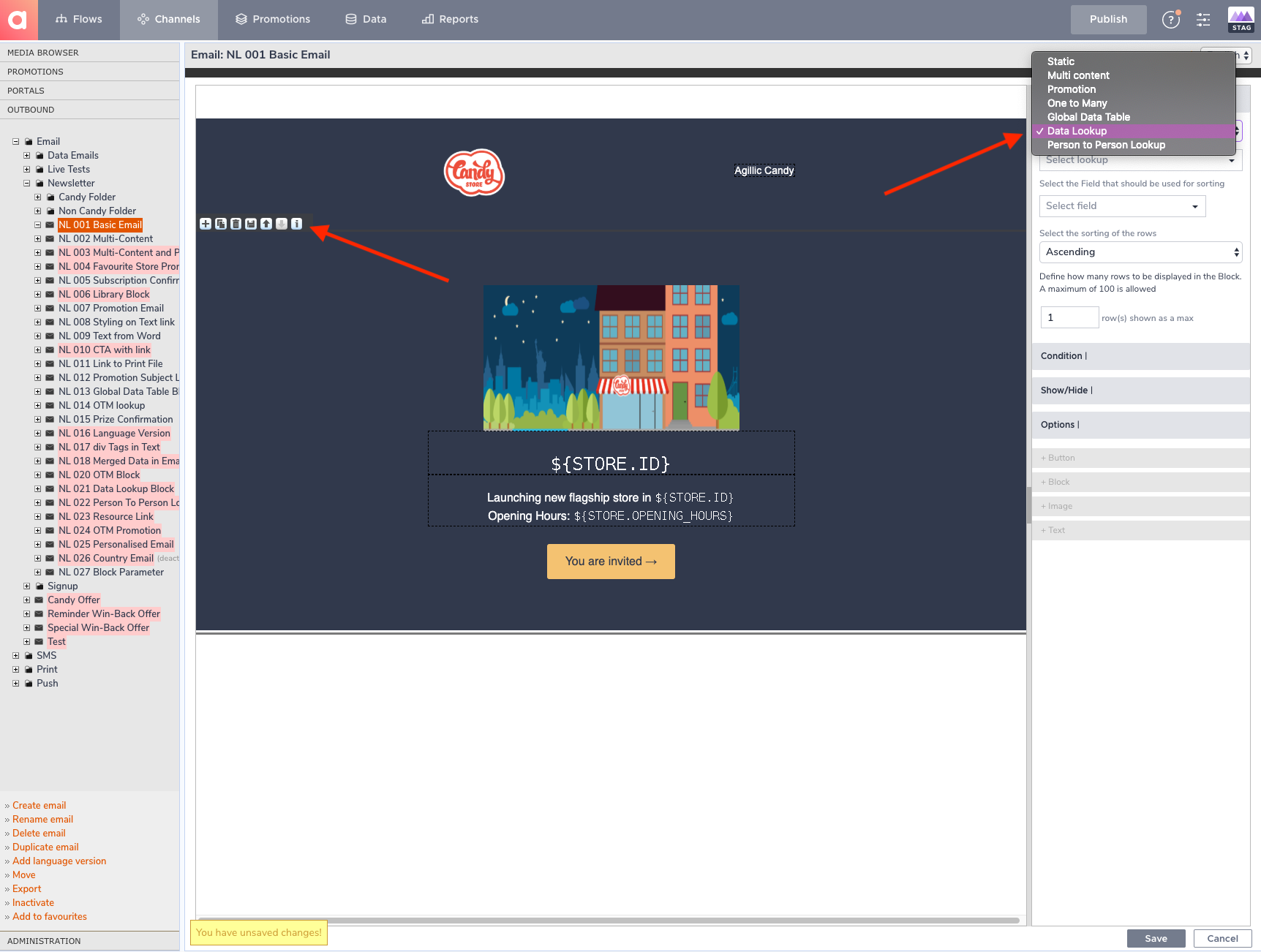Select One to Many option

(x=1134, y=103)
